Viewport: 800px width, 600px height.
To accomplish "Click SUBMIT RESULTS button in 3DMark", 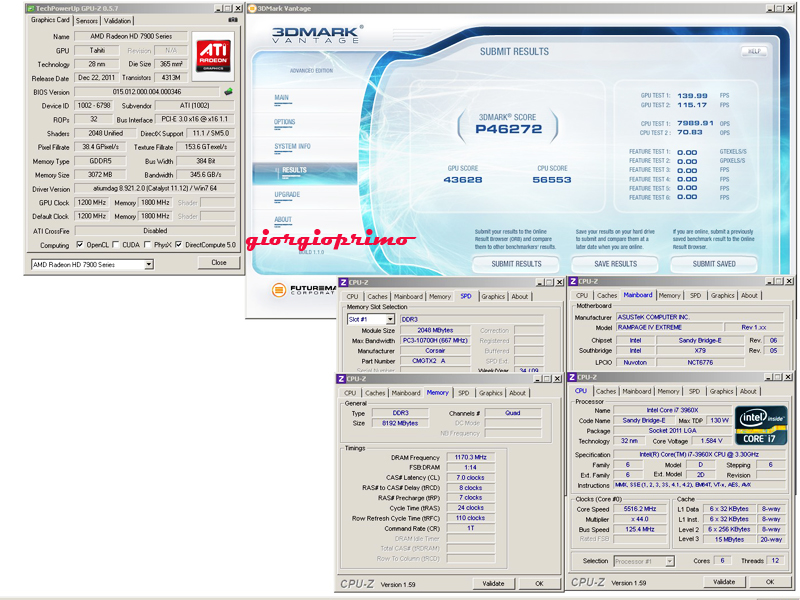I will 516,264.
